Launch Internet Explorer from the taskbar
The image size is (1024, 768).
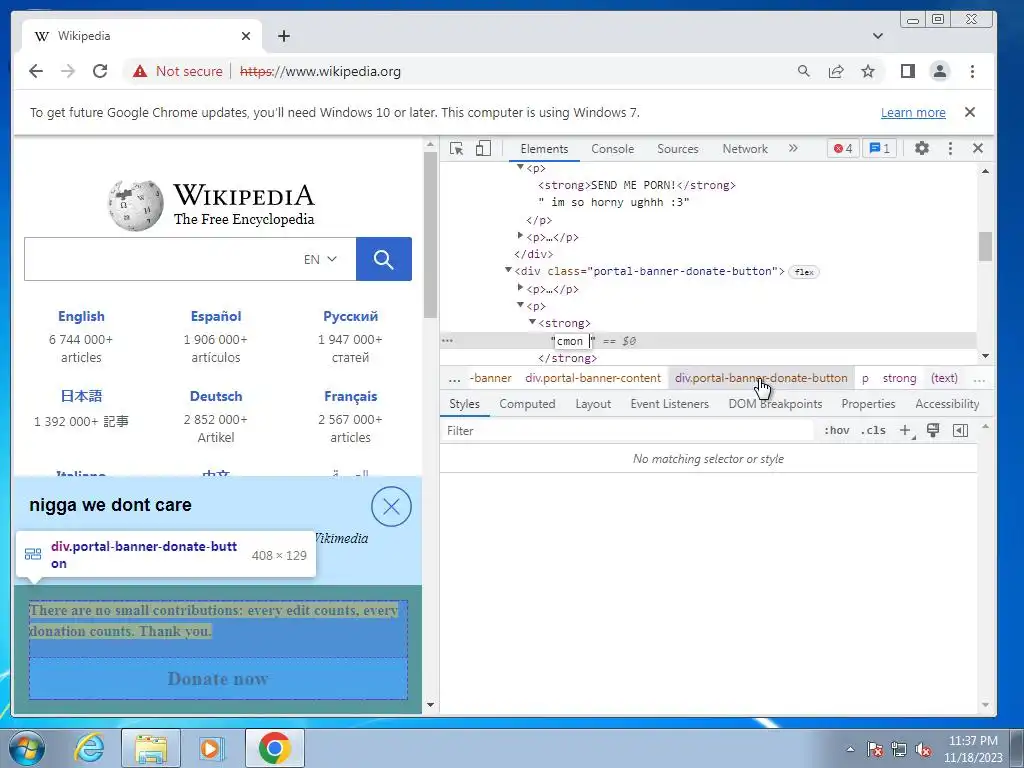click(x=89, y=748)
